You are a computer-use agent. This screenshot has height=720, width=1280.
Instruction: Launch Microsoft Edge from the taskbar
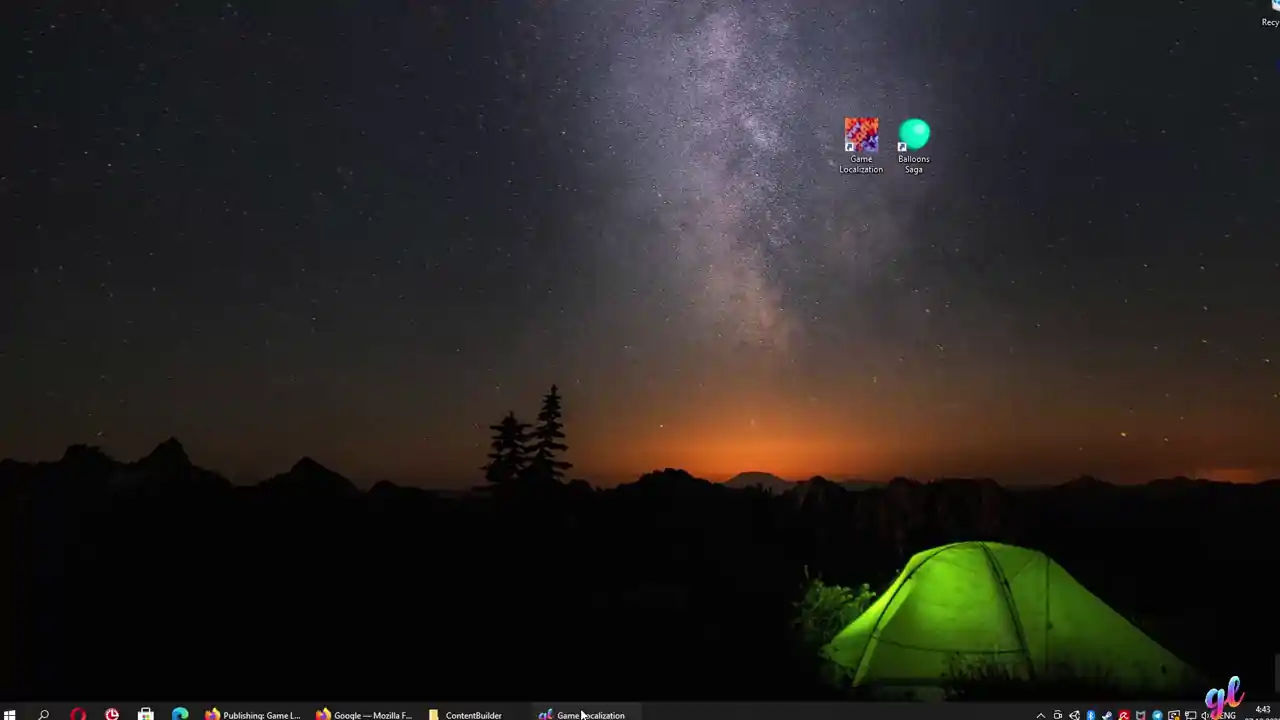click(x=180, y=714)
